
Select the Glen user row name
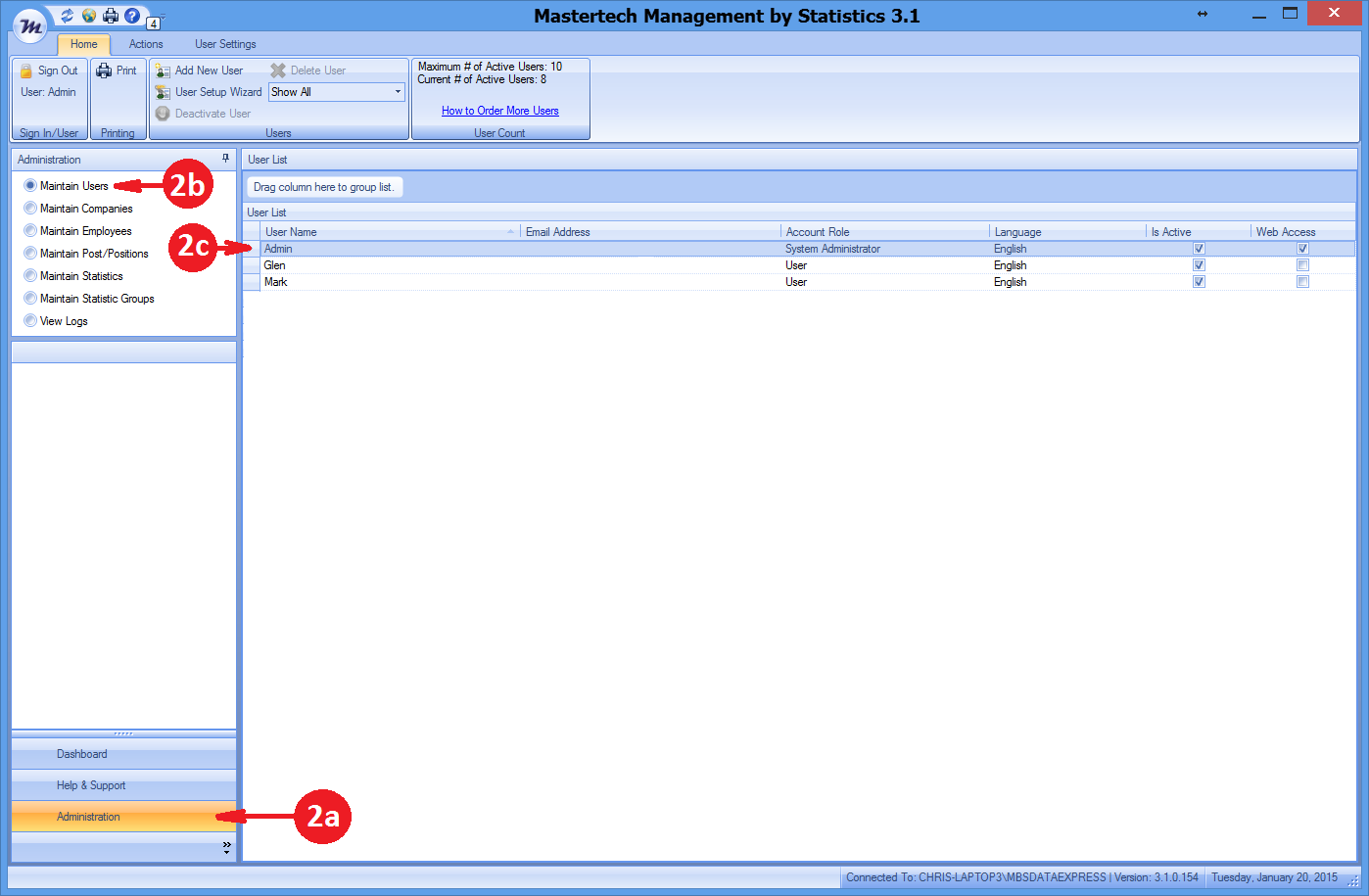point(275,265)
